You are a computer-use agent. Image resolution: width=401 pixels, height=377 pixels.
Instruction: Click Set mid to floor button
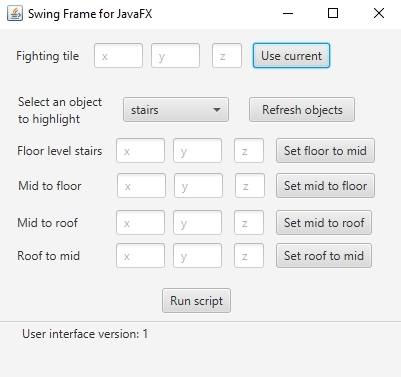pos(325,186)
